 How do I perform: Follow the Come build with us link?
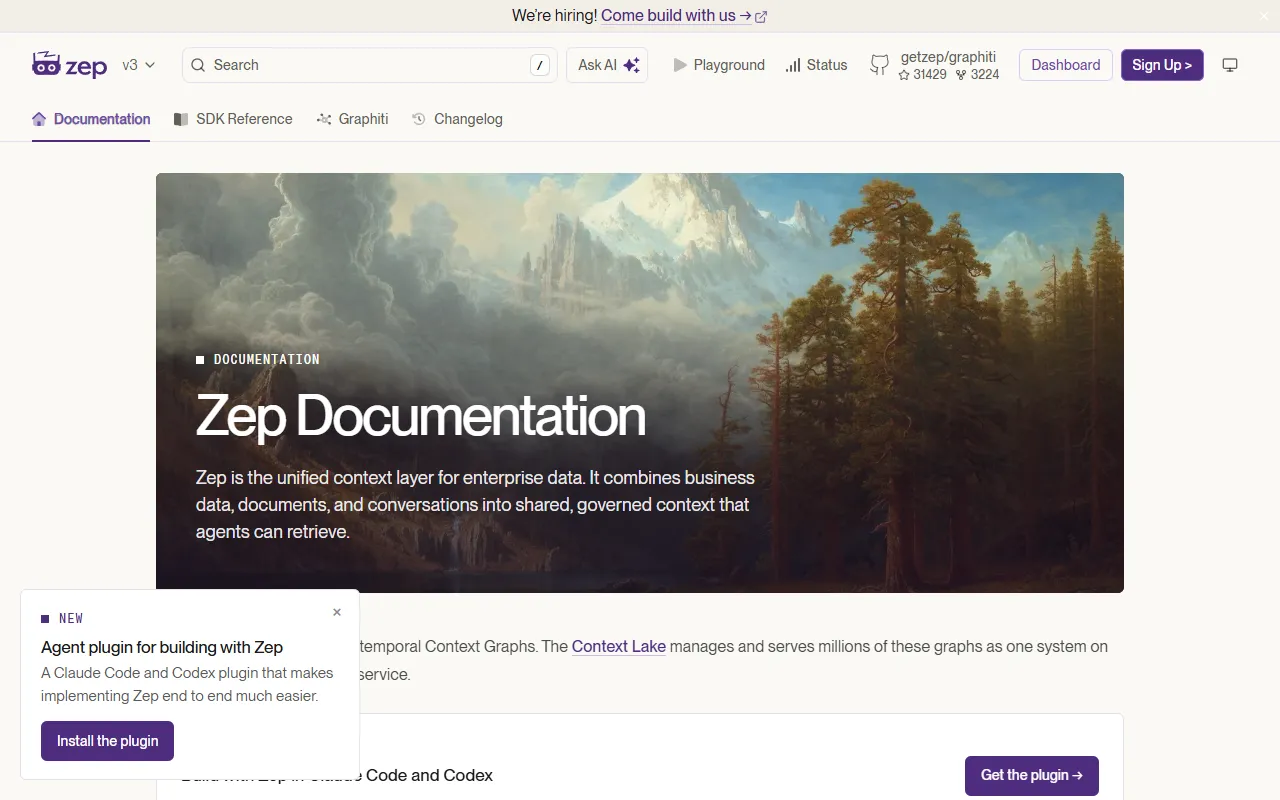point(684,16)
